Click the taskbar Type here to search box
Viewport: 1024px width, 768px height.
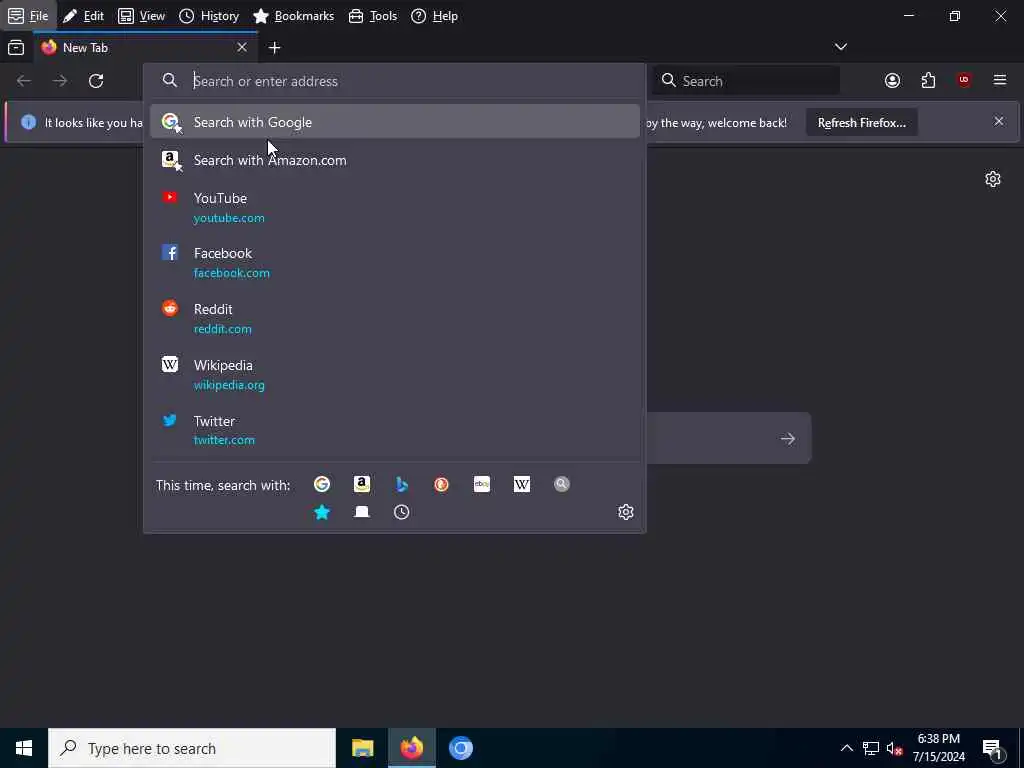(192, 748)
